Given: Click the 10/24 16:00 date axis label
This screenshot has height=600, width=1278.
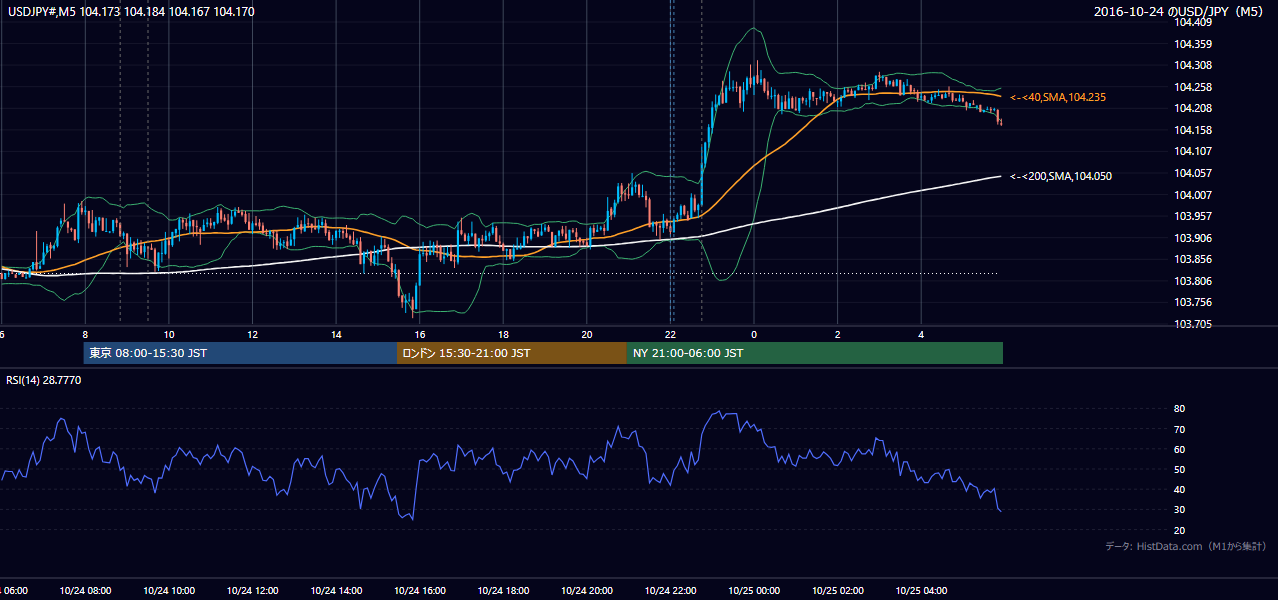Looking at the screenshot, I should click(419, 590).
